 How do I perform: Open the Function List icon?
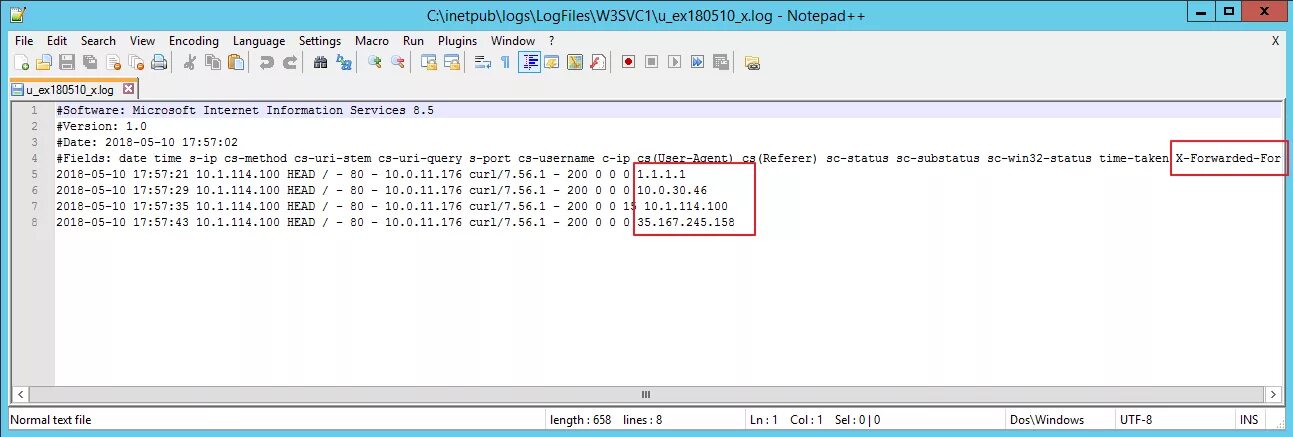point(598,62)
